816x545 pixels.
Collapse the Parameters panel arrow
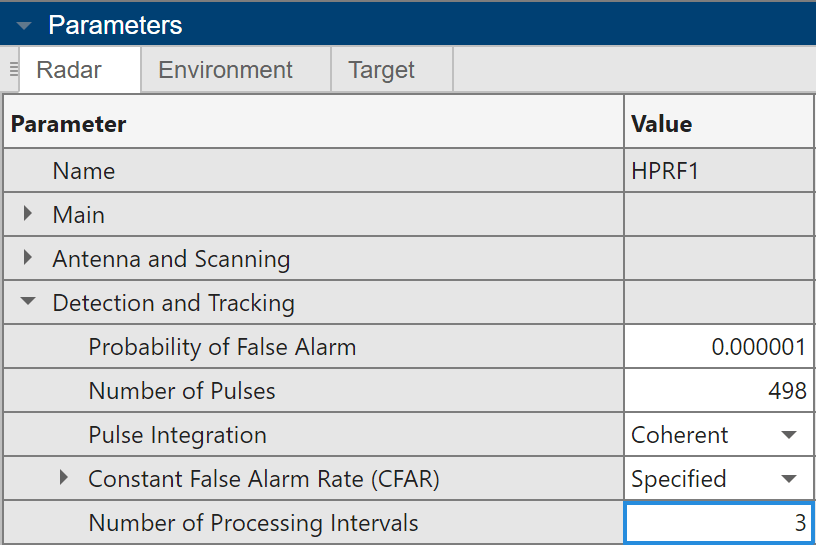point(24,25)
